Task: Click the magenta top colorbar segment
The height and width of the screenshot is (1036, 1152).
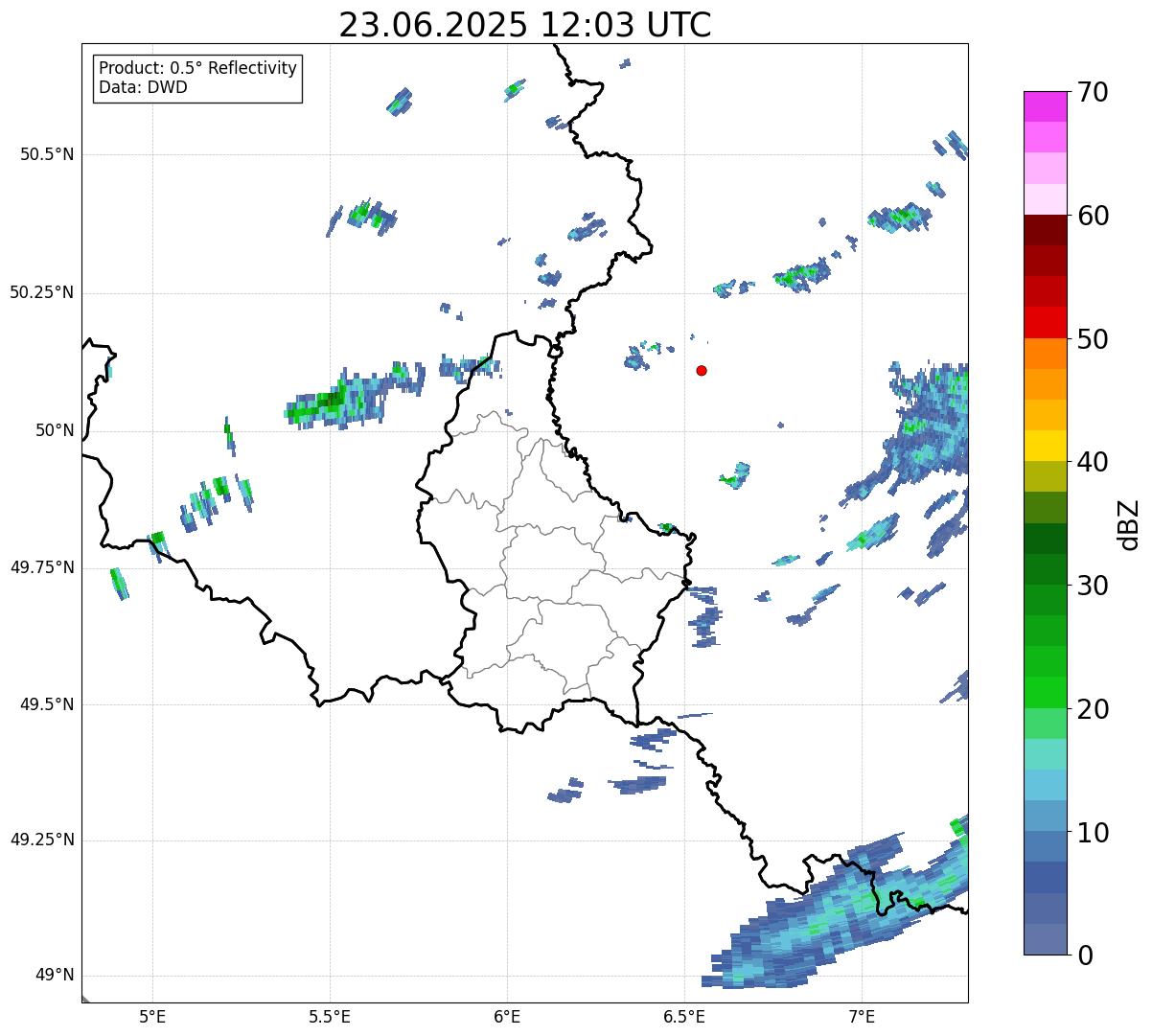Action: click(1046, 106)
